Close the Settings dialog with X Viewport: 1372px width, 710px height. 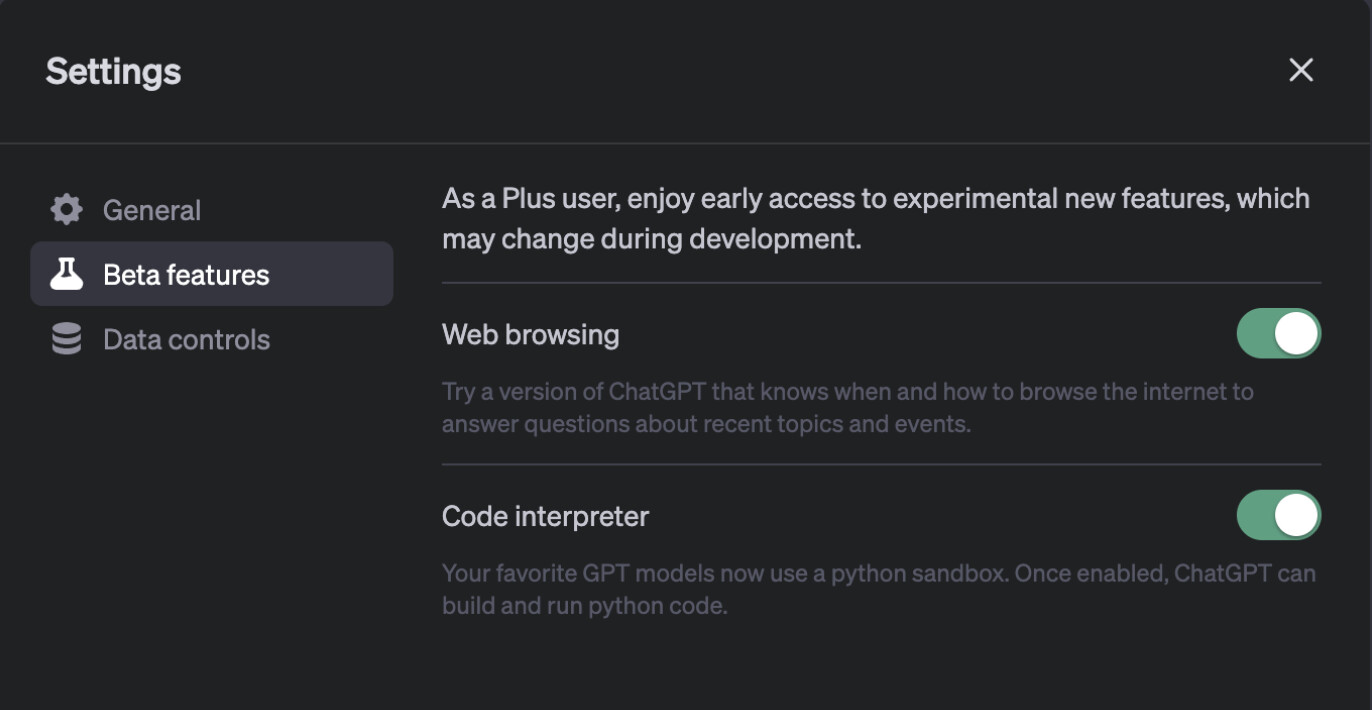pyautogui.click(x=1300, y=70)
